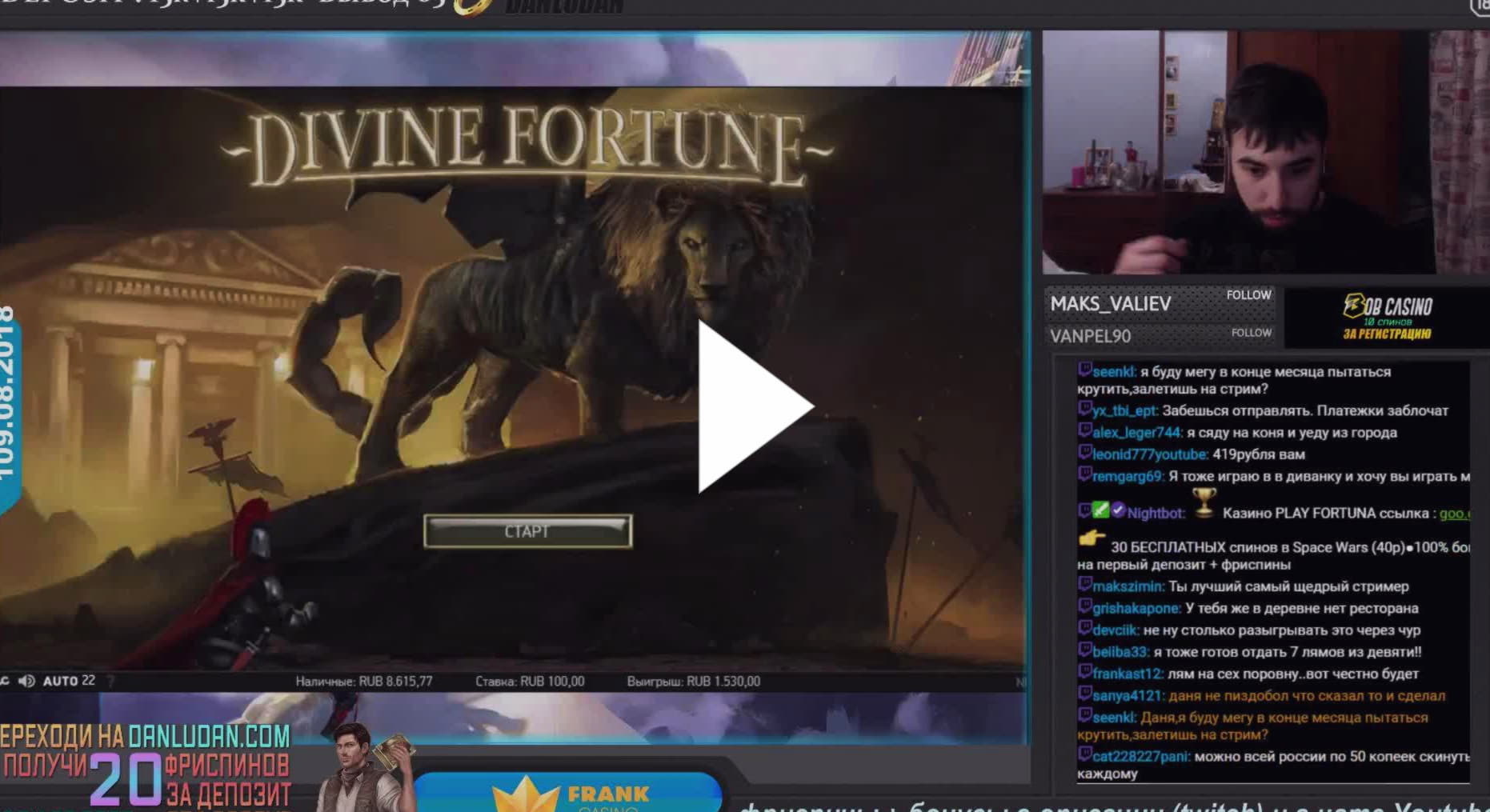The height and width of the screenshot is (812, 1490).
Task: Open makszimin user in chat
Action: [x=1128, y=586]
